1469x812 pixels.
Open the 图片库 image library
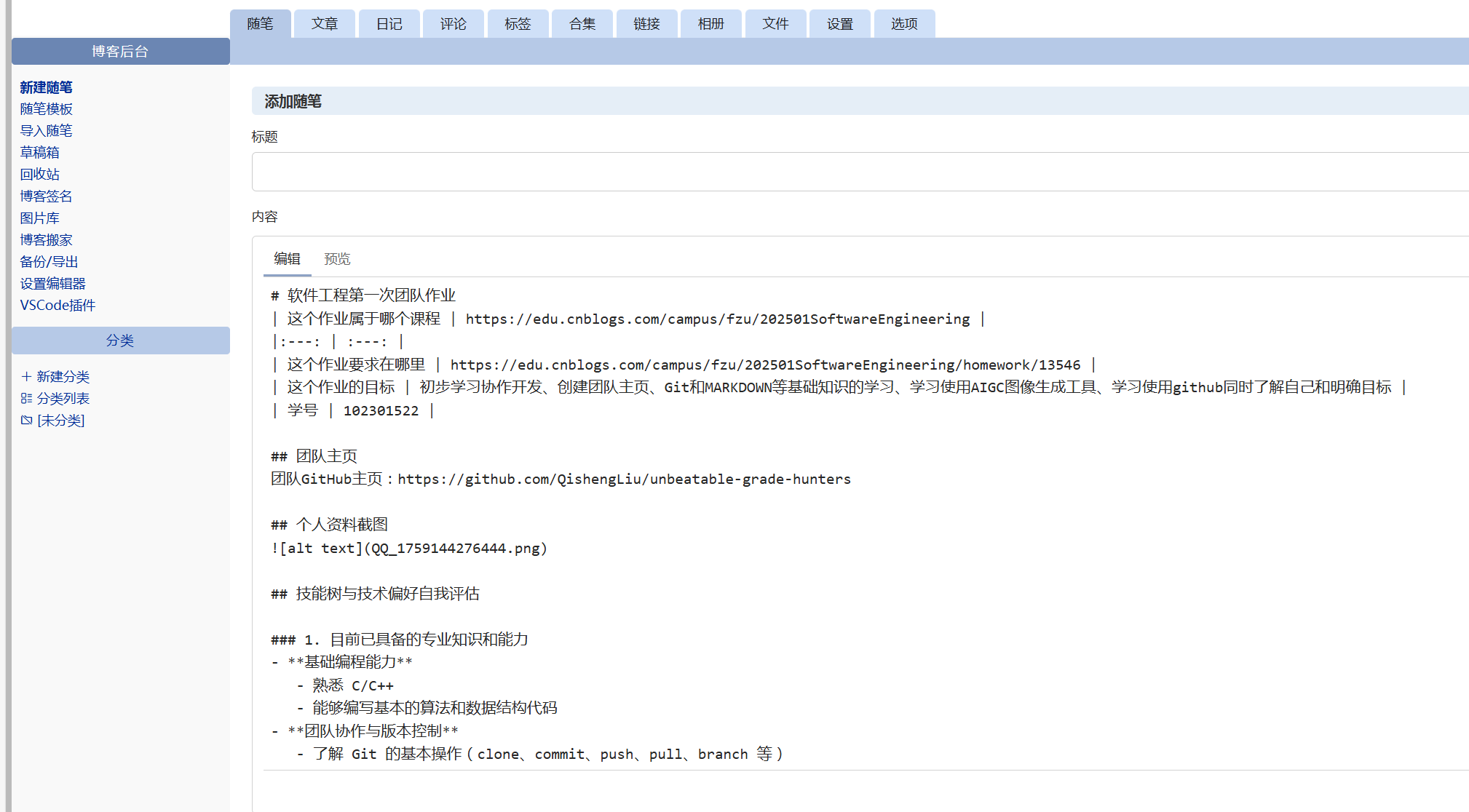point(40,218)
